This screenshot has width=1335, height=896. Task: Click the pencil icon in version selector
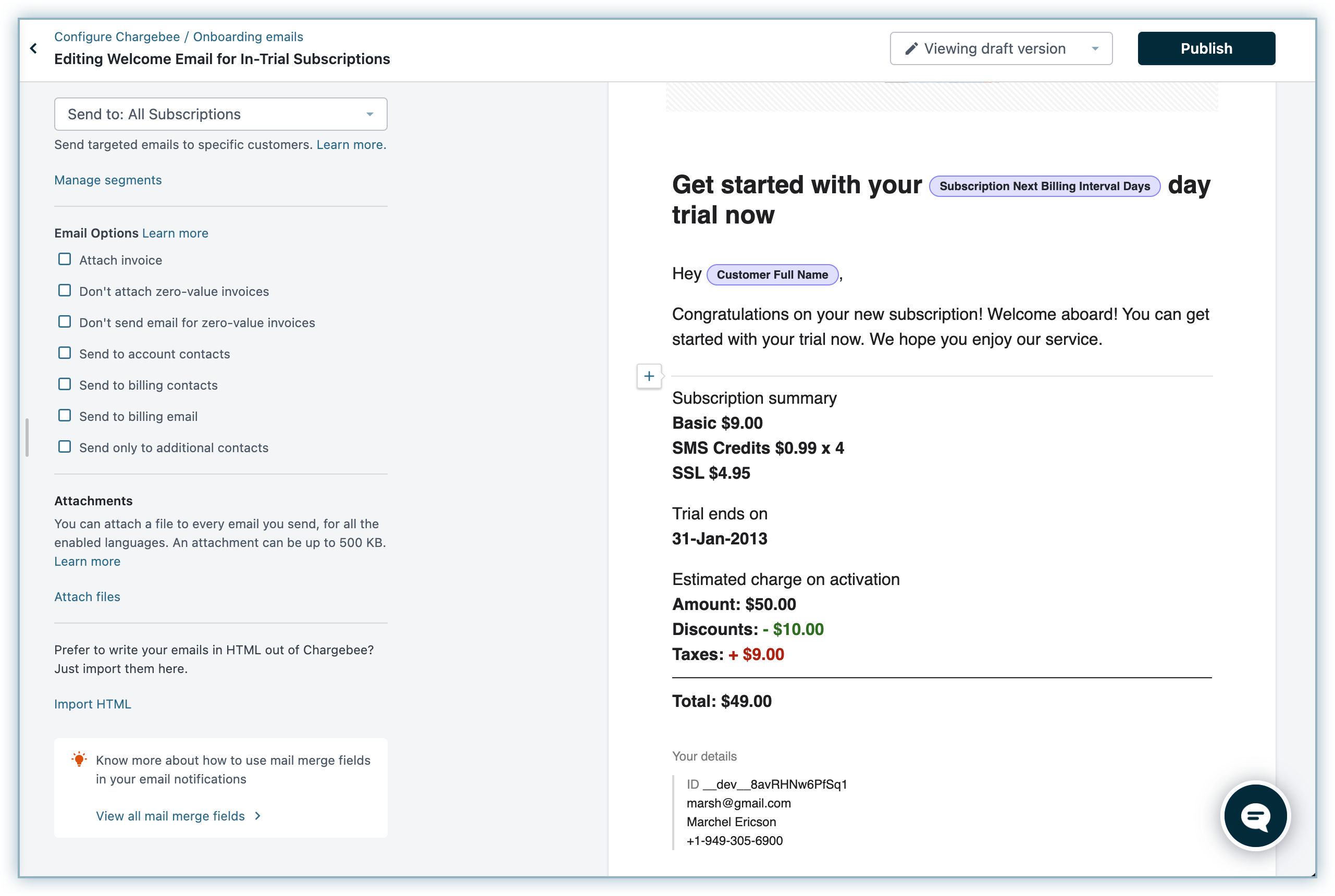(x=911, y=49)
